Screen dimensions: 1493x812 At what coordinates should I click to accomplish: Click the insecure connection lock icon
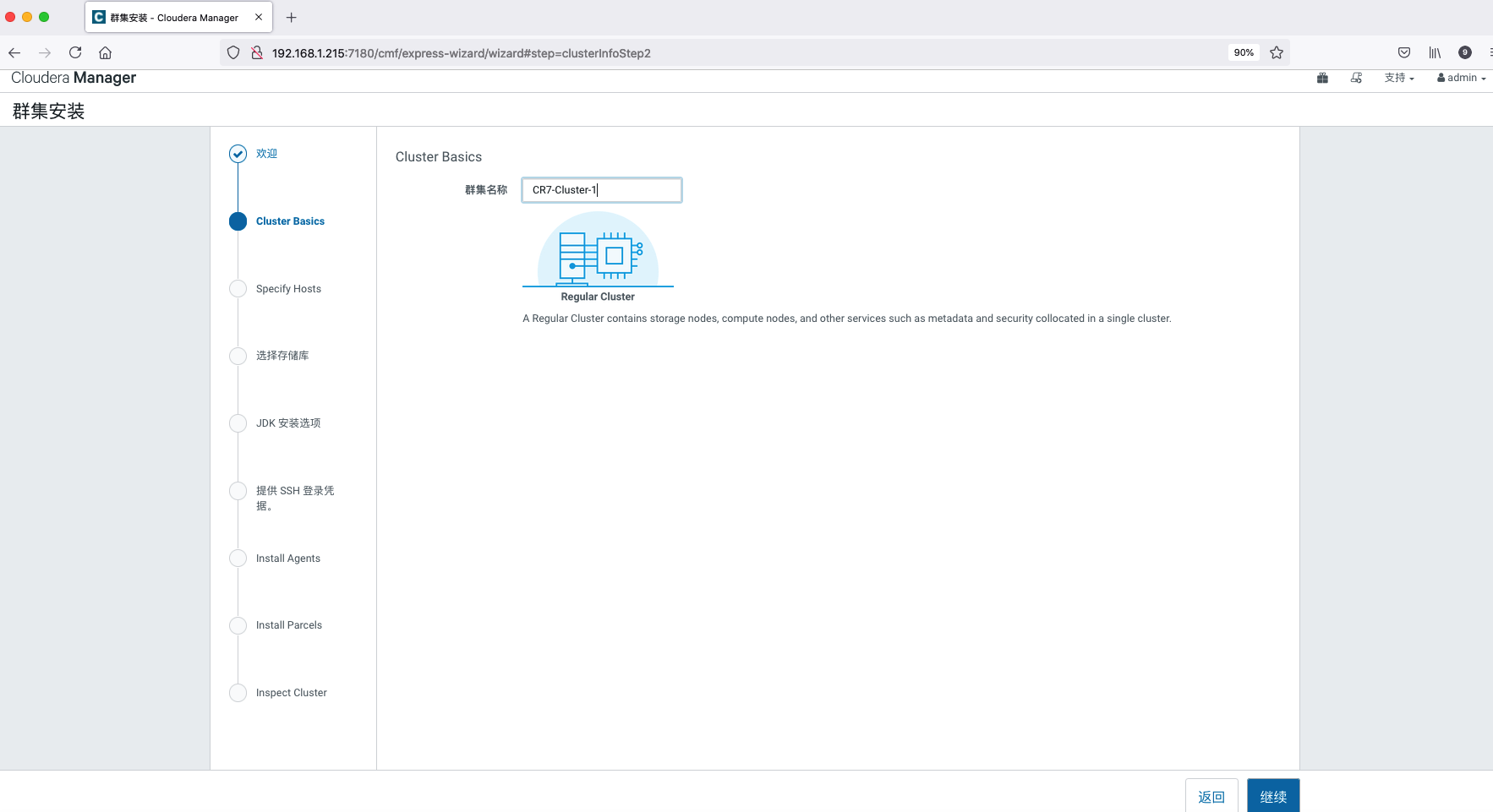pyautogui.click(x=257, y=52)
